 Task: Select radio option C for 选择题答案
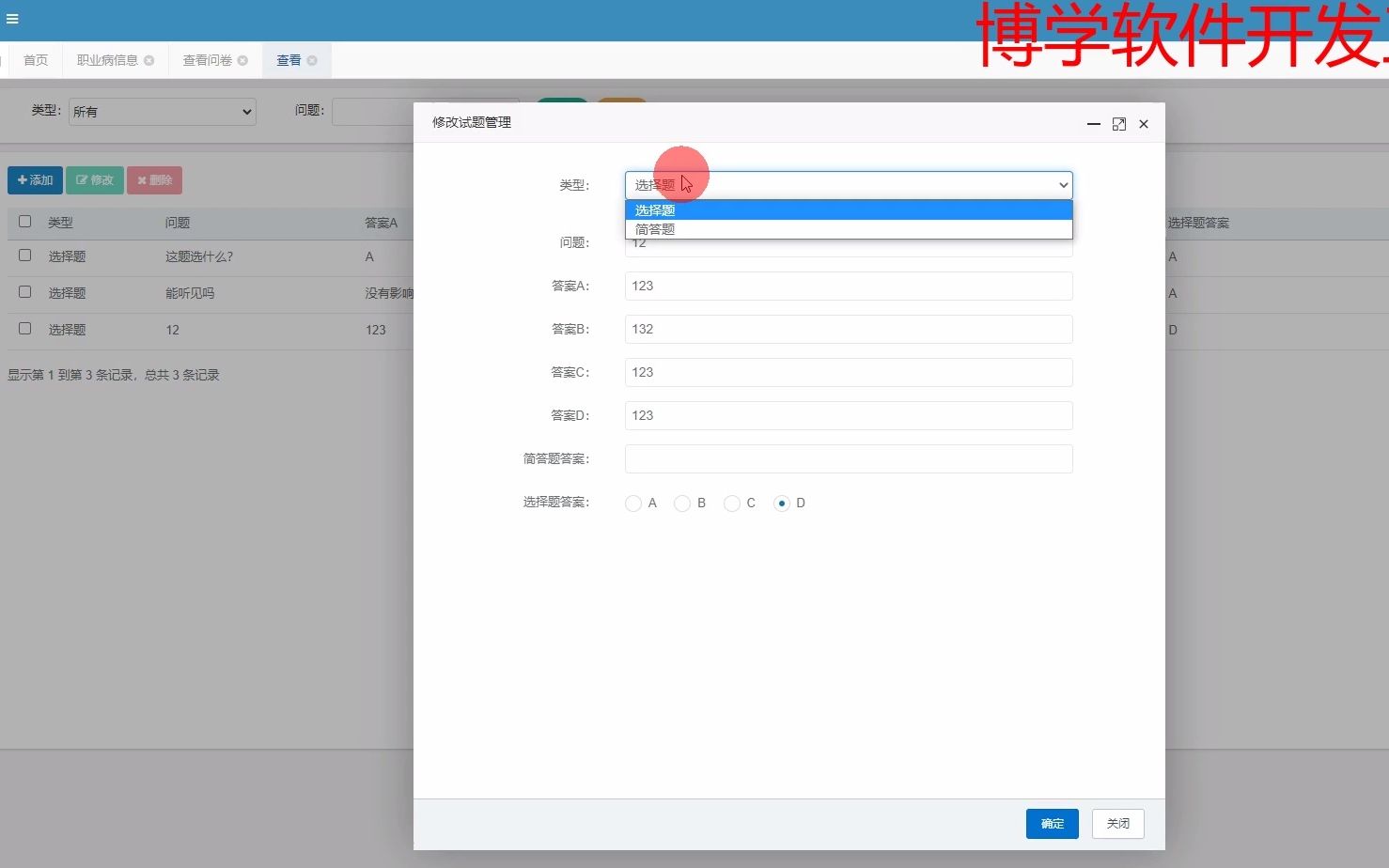732,504
